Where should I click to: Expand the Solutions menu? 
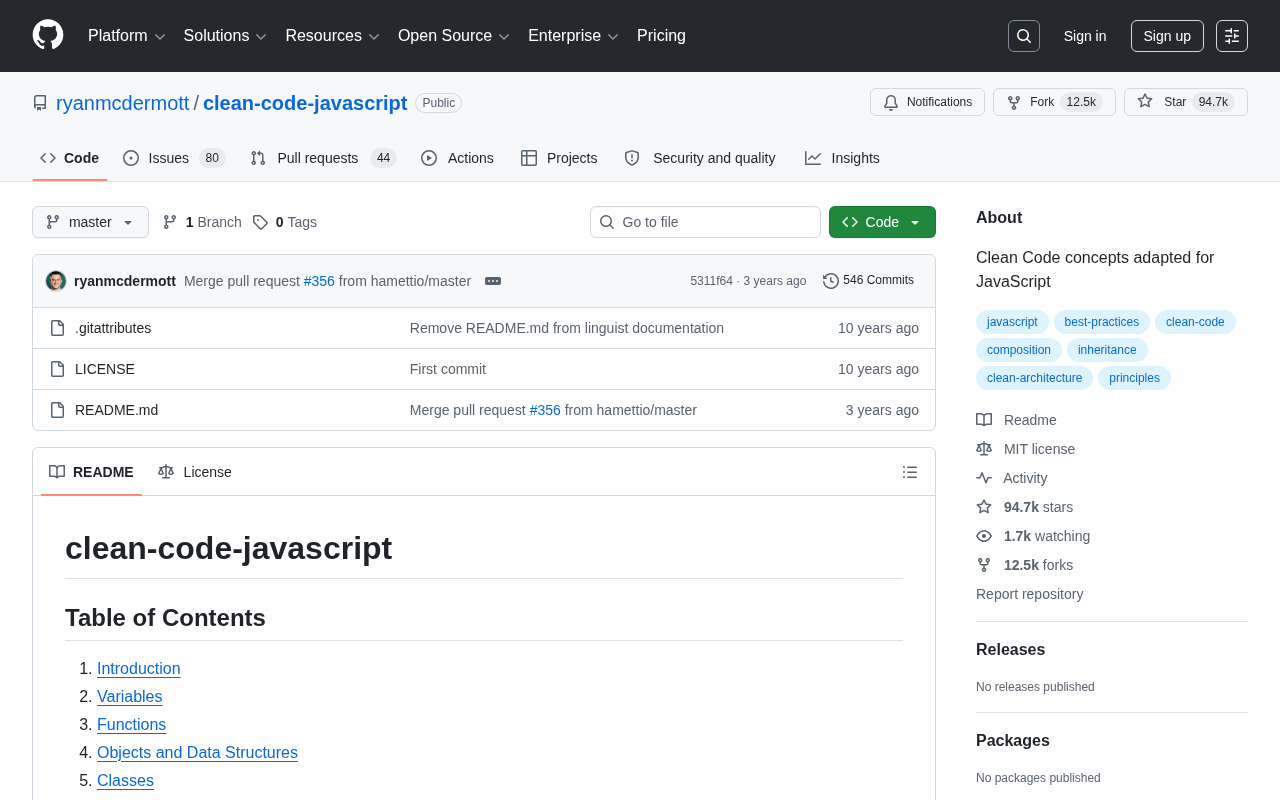[x=225, y=36]
